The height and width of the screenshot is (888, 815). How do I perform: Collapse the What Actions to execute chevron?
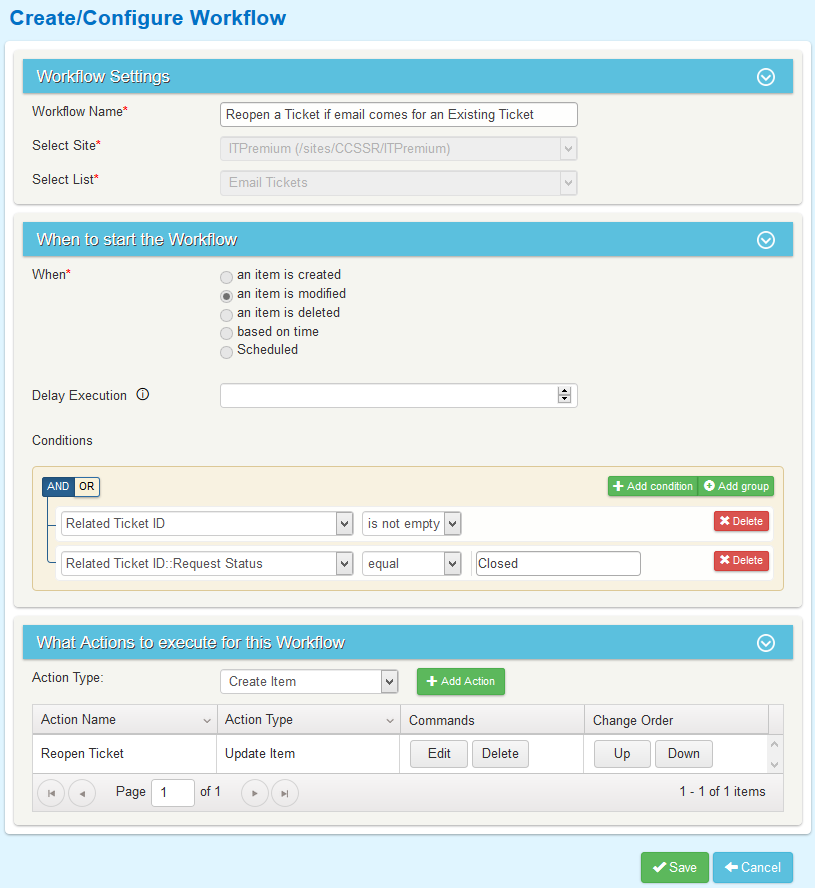[x=766, y=643]
